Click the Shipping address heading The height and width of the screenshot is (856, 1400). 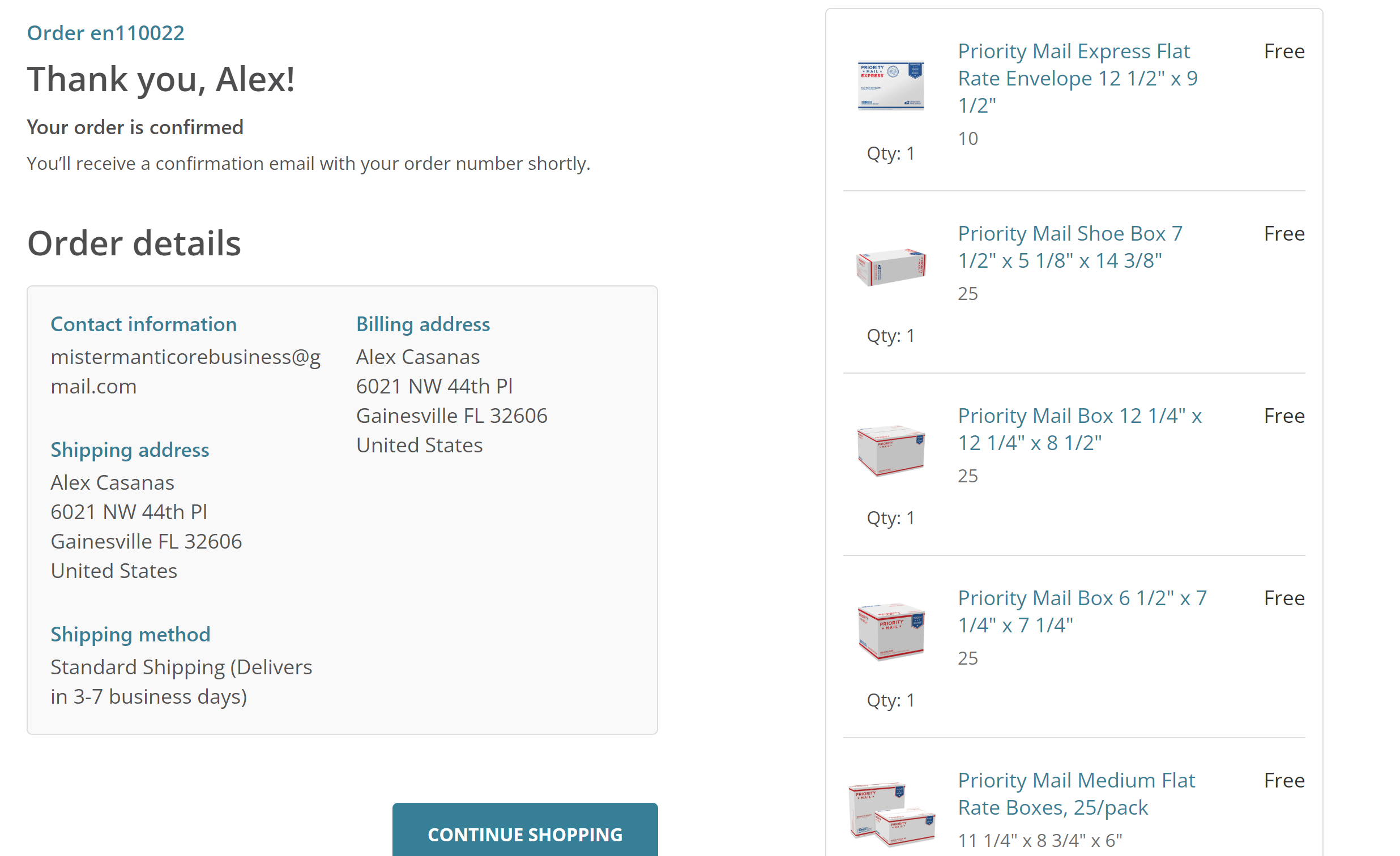click(x=130, y=450)
